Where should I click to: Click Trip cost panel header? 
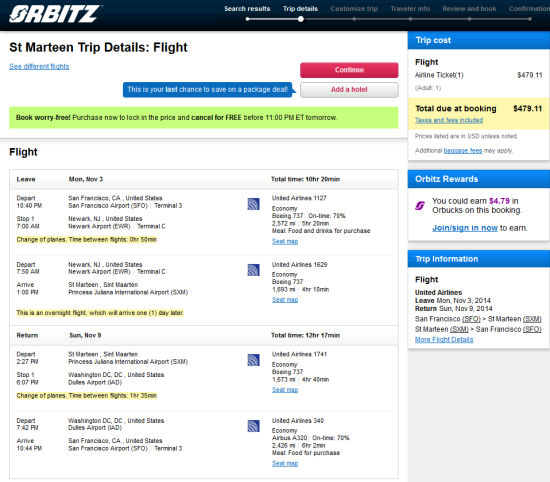tap(478, 40)
